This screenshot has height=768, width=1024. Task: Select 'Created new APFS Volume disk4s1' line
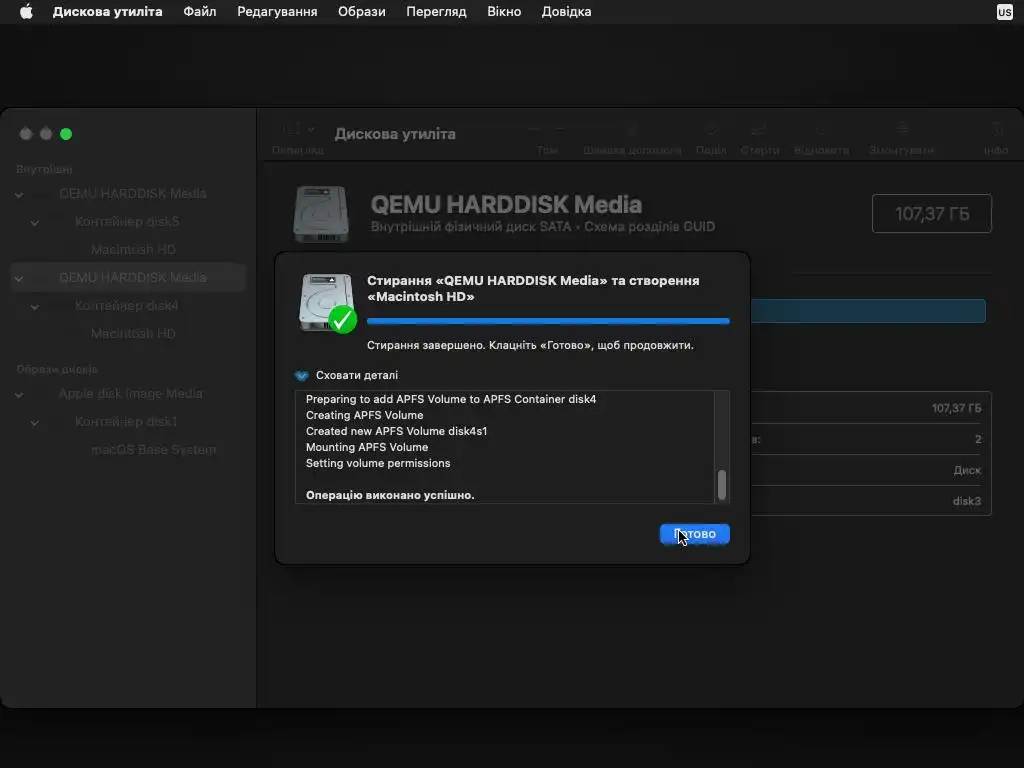tap(396, 431)
